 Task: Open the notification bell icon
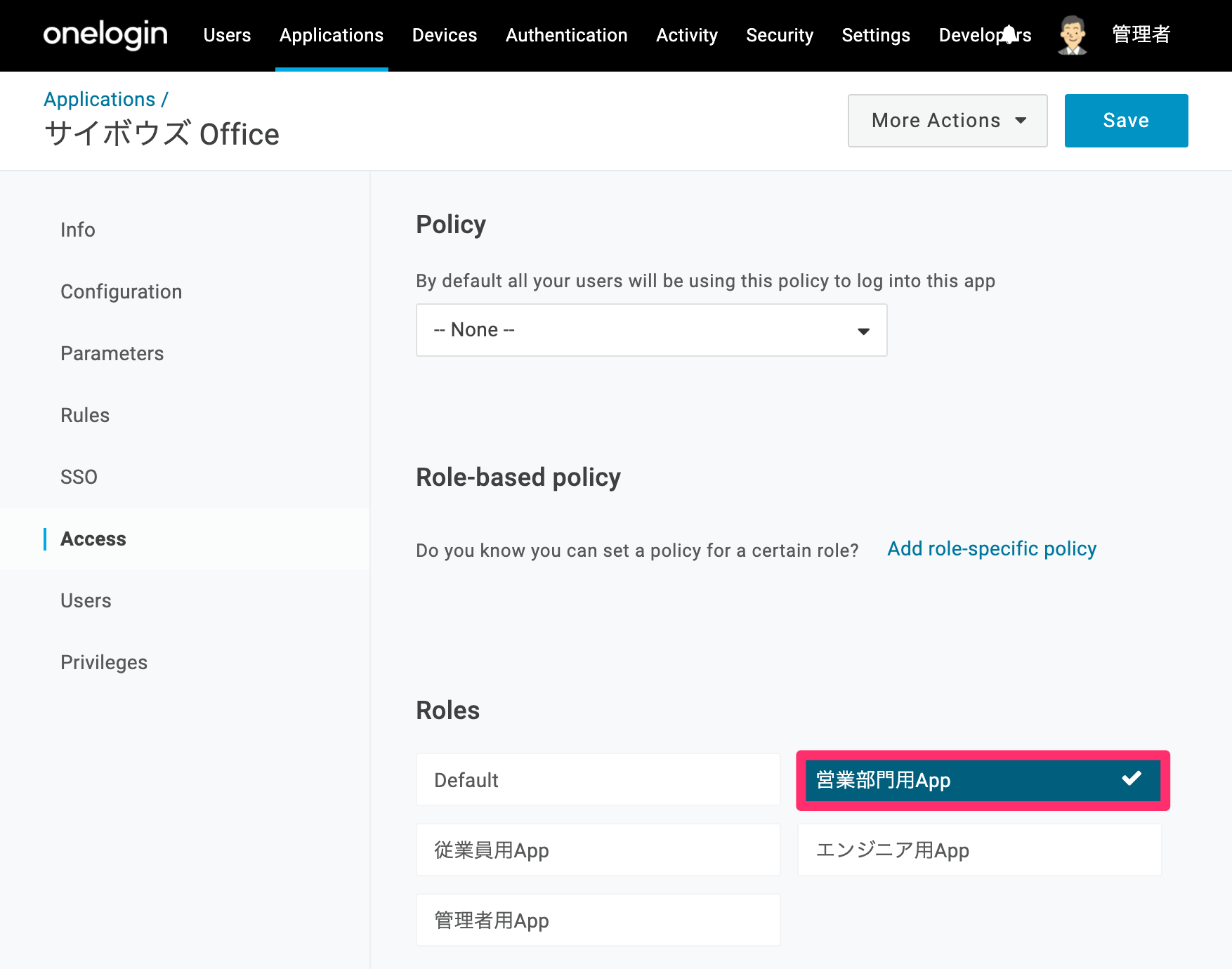[1009, 34]
